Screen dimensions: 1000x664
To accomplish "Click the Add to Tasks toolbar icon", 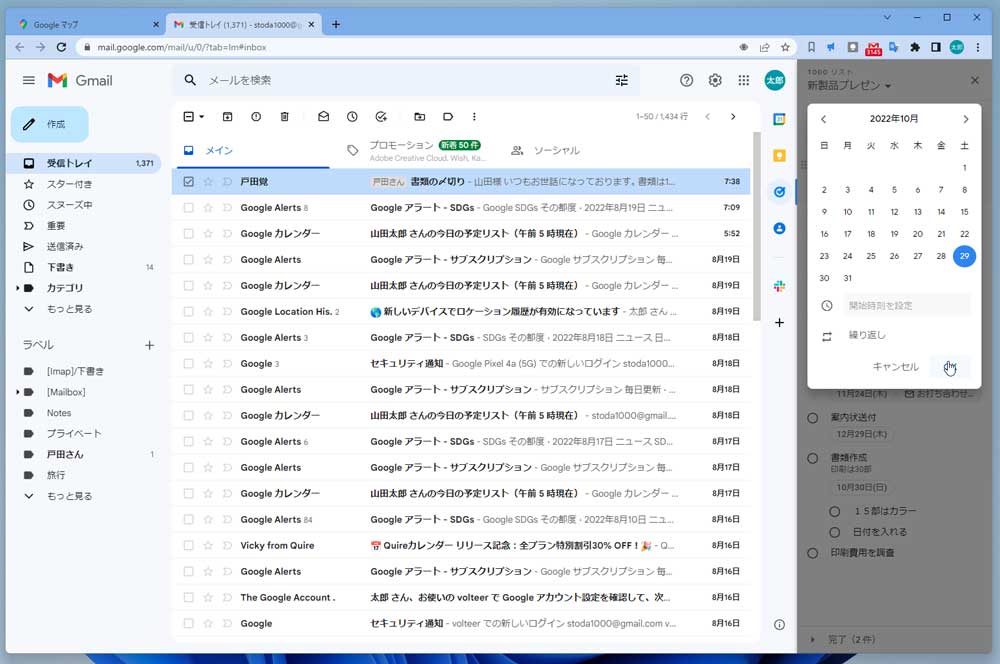I will [x=381, y=117].
